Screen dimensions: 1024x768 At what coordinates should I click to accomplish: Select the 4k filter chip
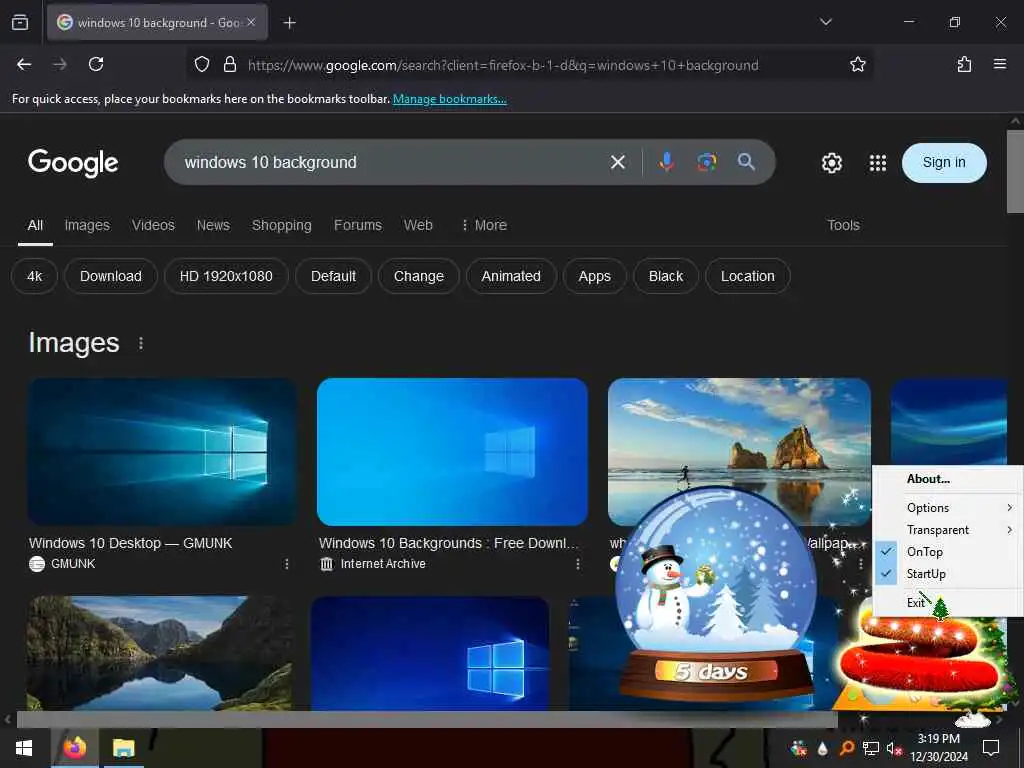point(35,276)
